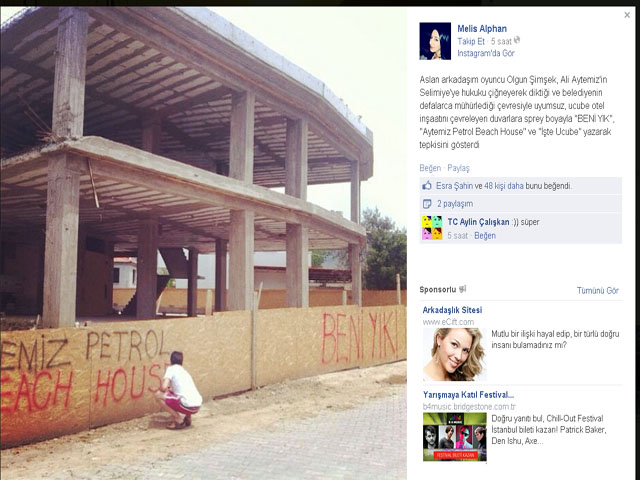Like the post with Beğen

pyautogui.click(x=430, y=168)
